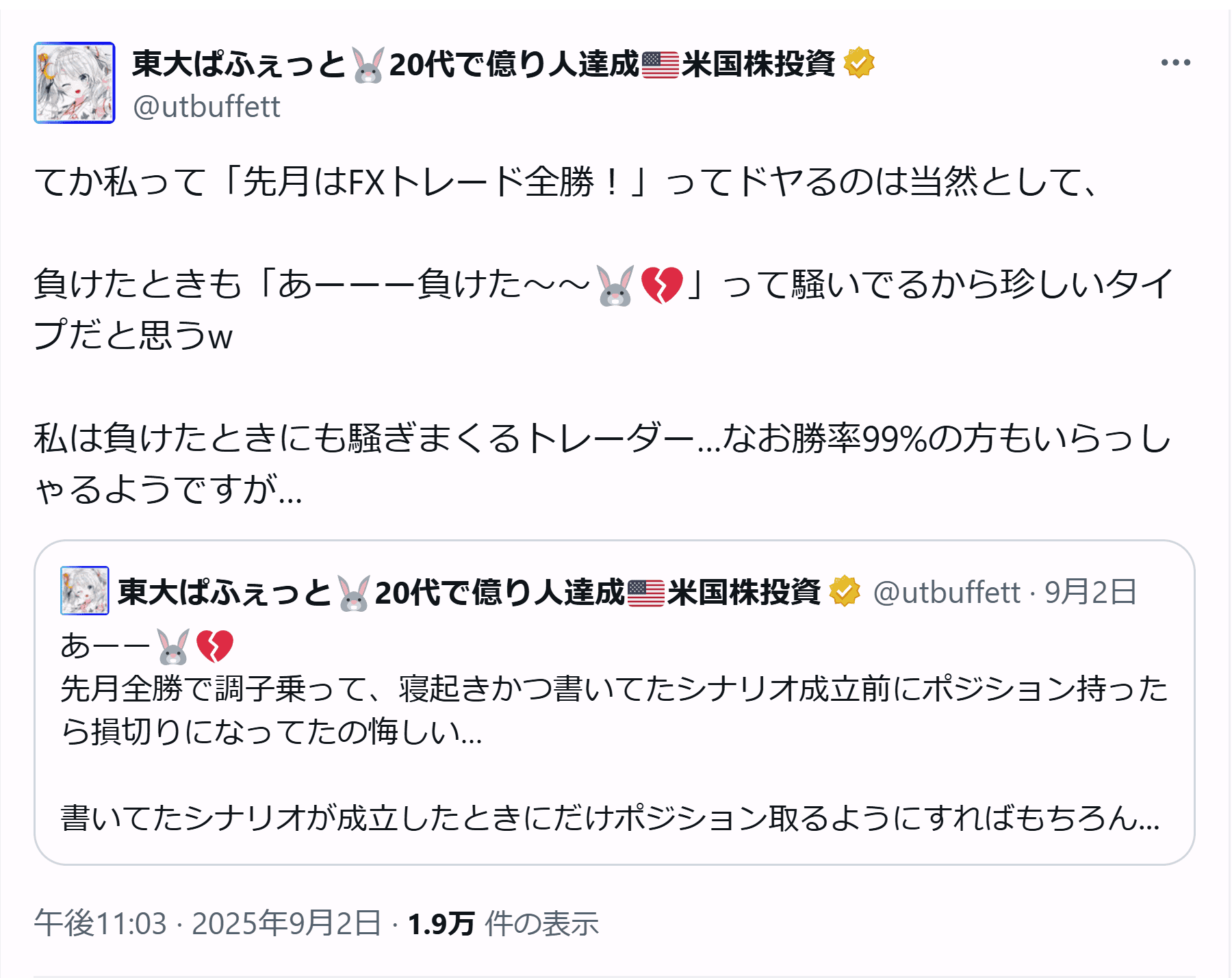Click the US flag emoji in the quoted tweet name
The height and width of the screenshot is (978, 1232).
tap(645, 593)
